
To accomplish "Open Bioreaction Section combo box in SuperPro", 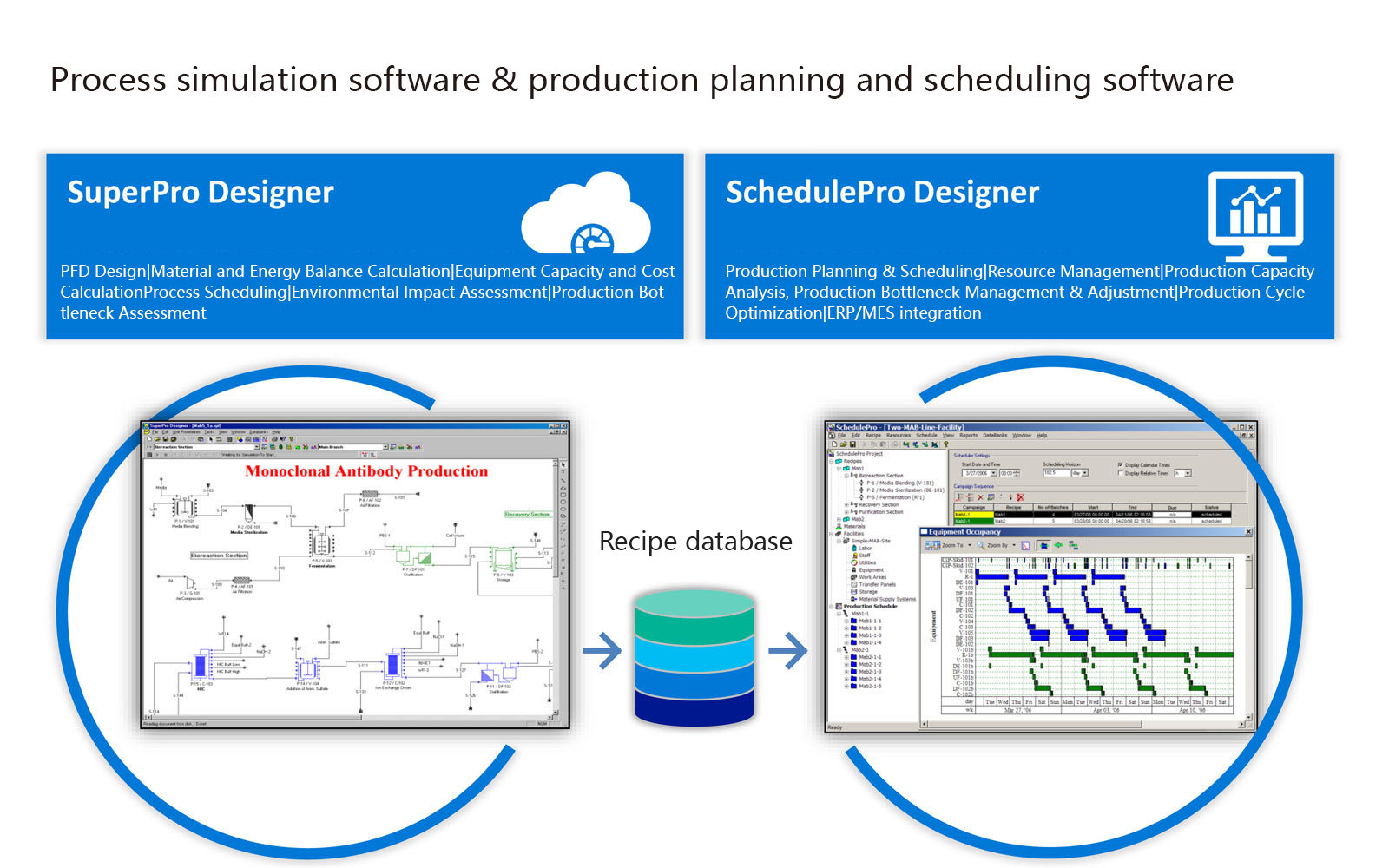I will pos(207,447).
